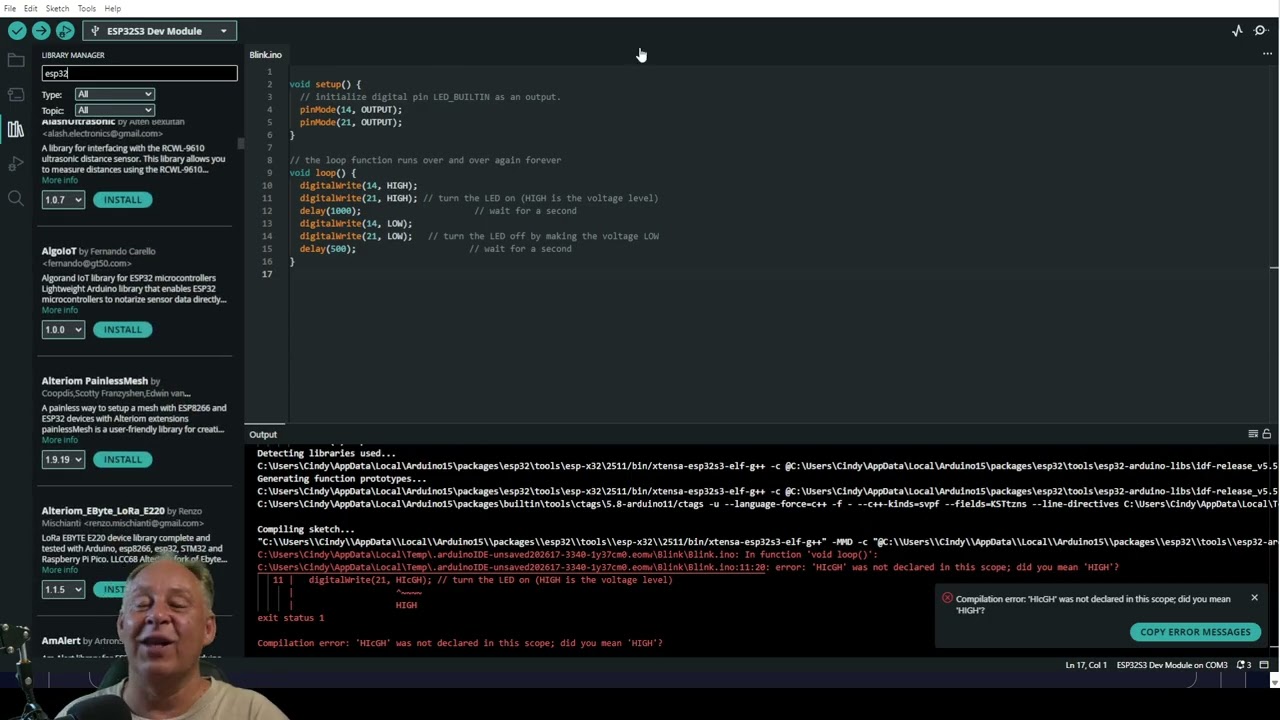Click the LIBRARY MANAGER panel heading

(73, 55)
